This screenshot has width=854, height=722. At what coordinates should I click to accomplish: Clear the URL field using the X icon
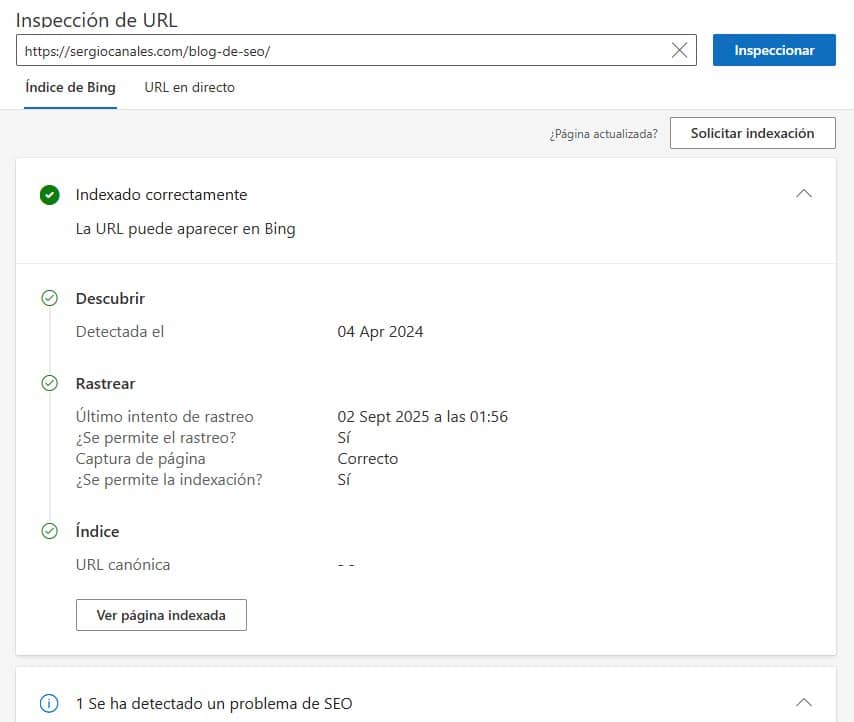click(x=679, y=50)
